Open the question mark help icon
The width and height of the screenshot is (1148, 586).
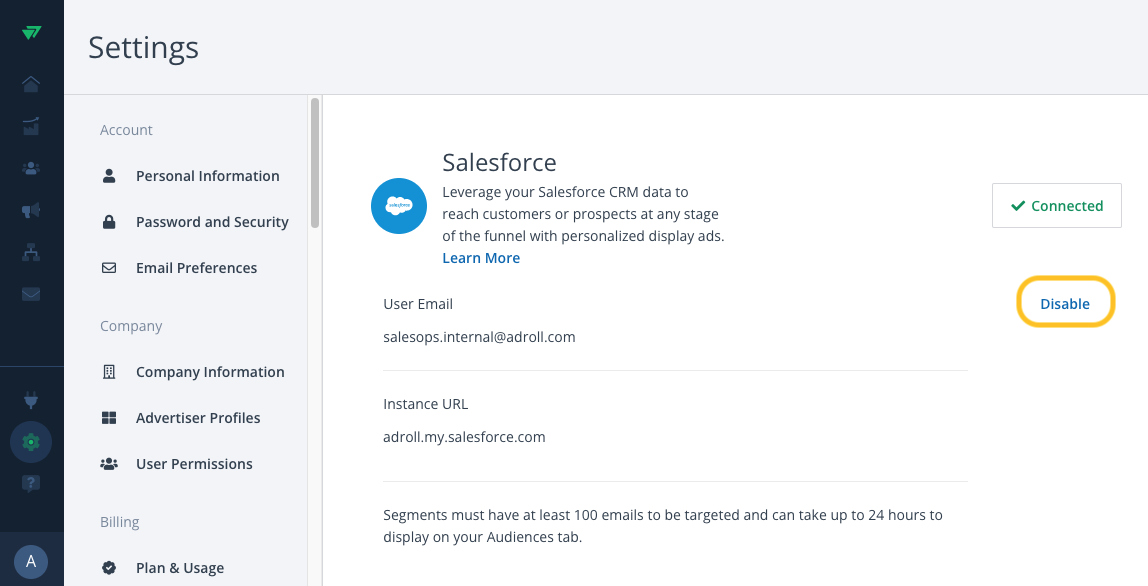31,483
